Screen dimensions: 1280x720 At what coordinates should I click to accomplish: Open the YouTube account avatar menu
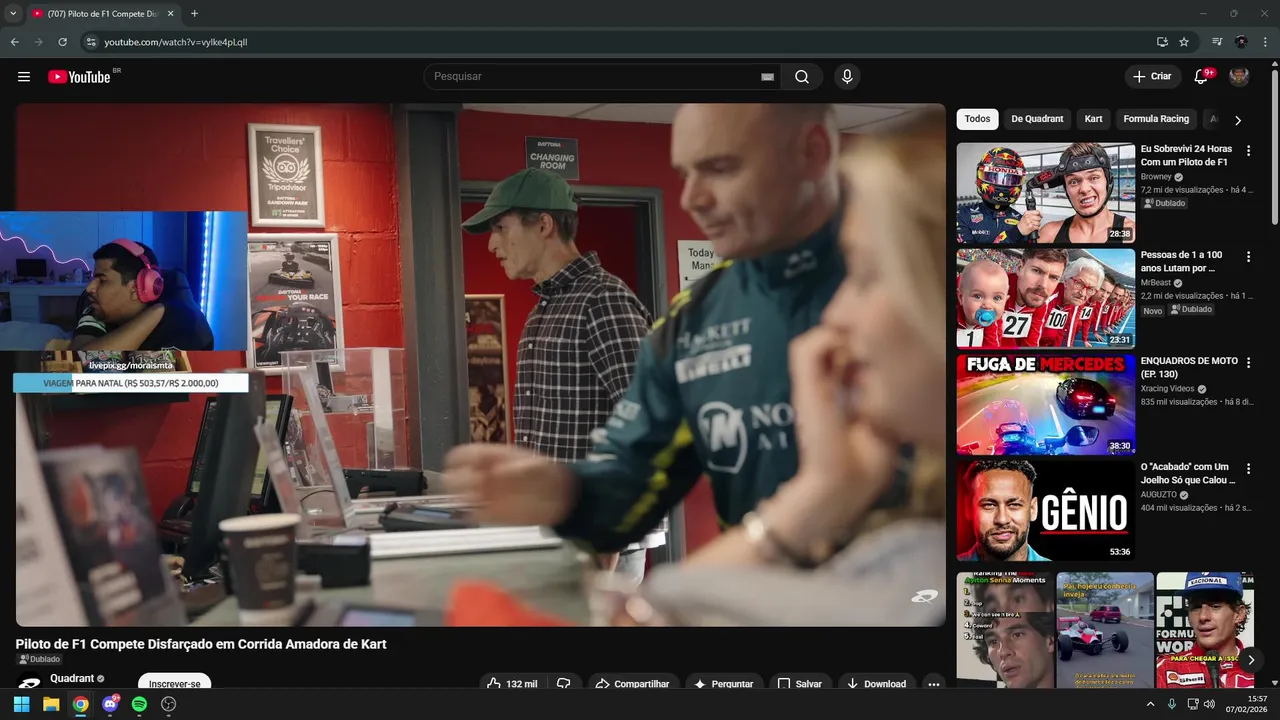pos(1239,77)
